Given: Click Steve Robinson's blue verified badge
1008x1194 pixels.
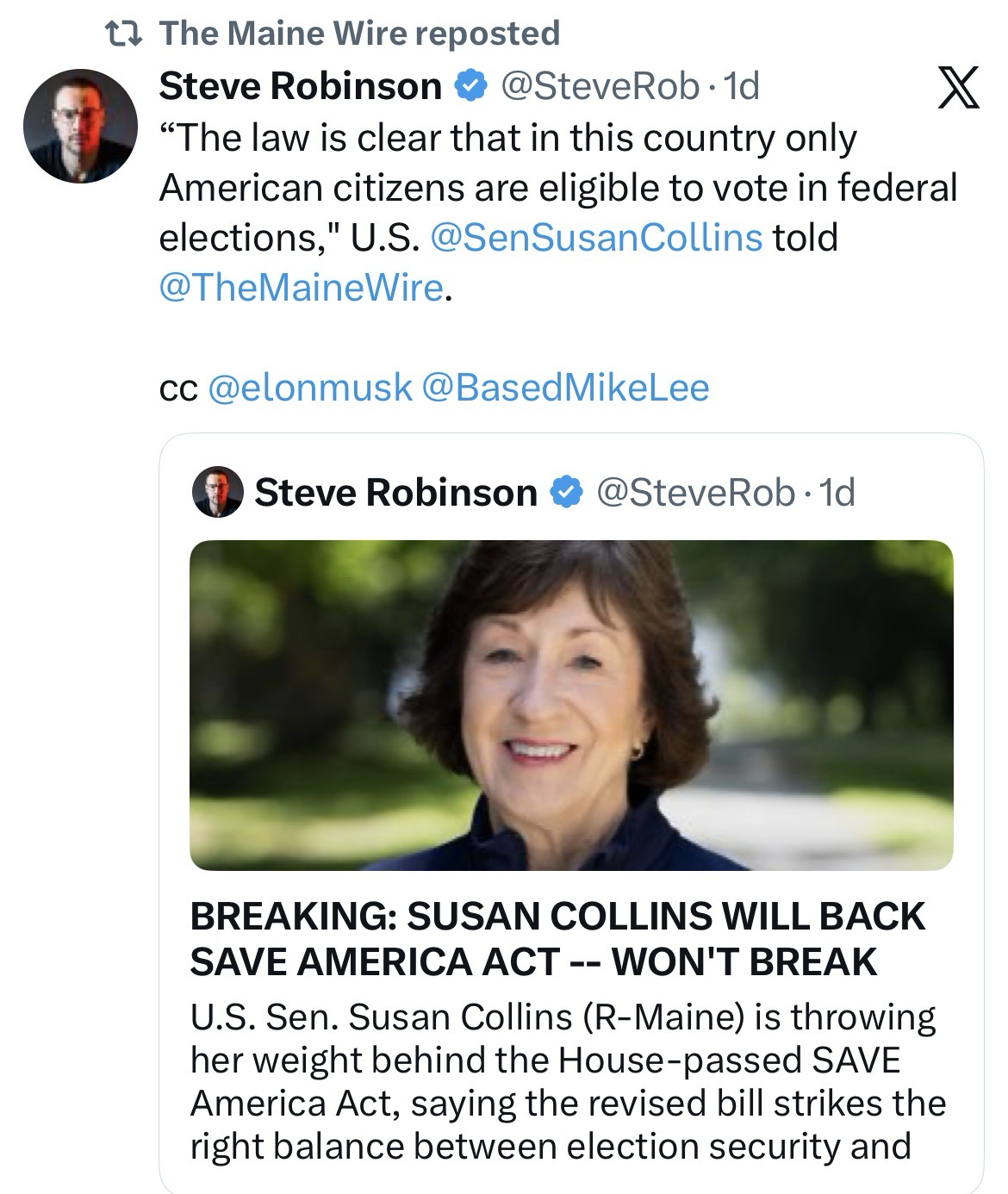Looking at the screenshot, I should (468, 86).
